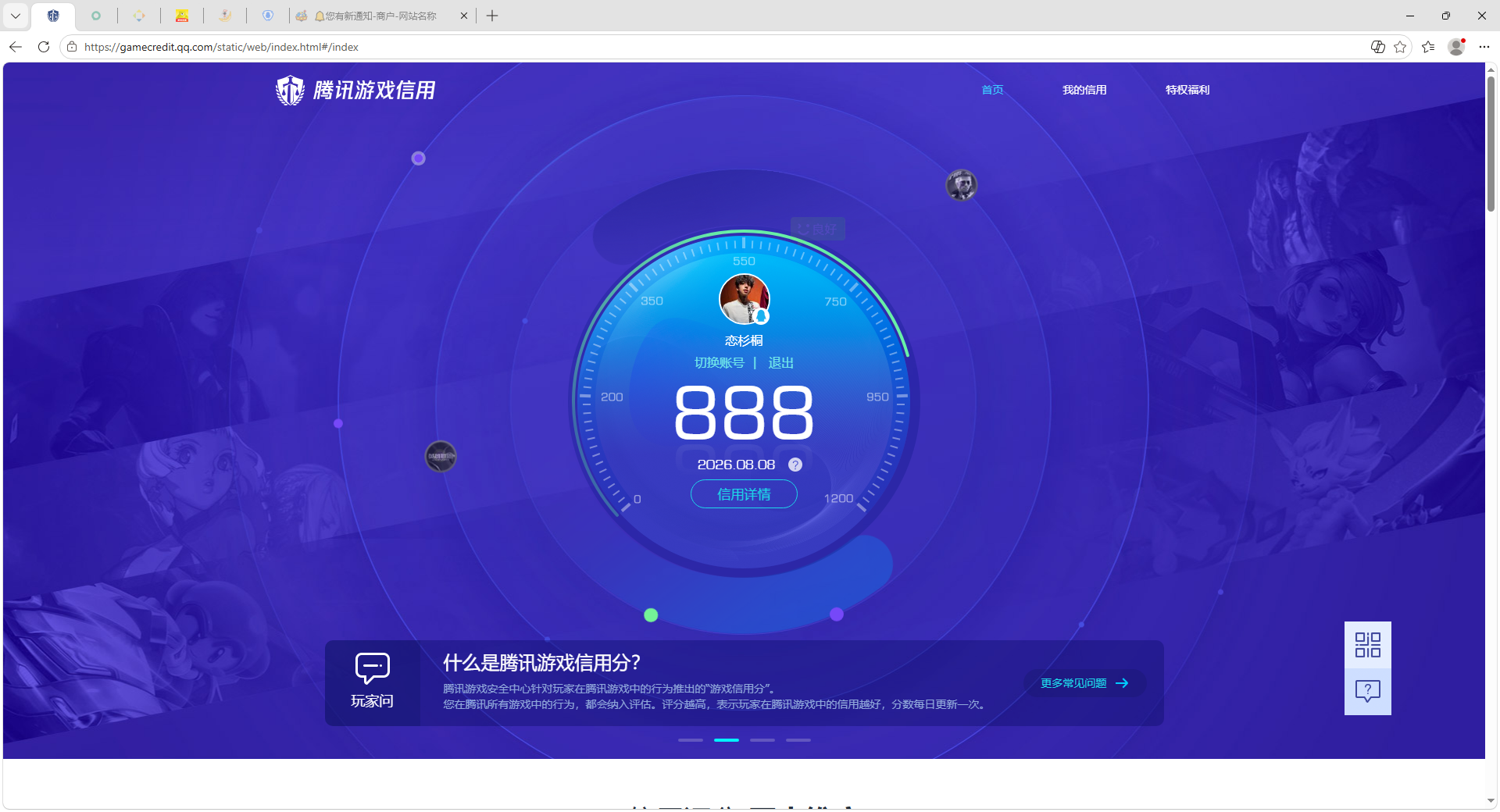Switch to the active shield-icon browser tab
This screenshot has height=812, width=1500.
coord(53,16)
